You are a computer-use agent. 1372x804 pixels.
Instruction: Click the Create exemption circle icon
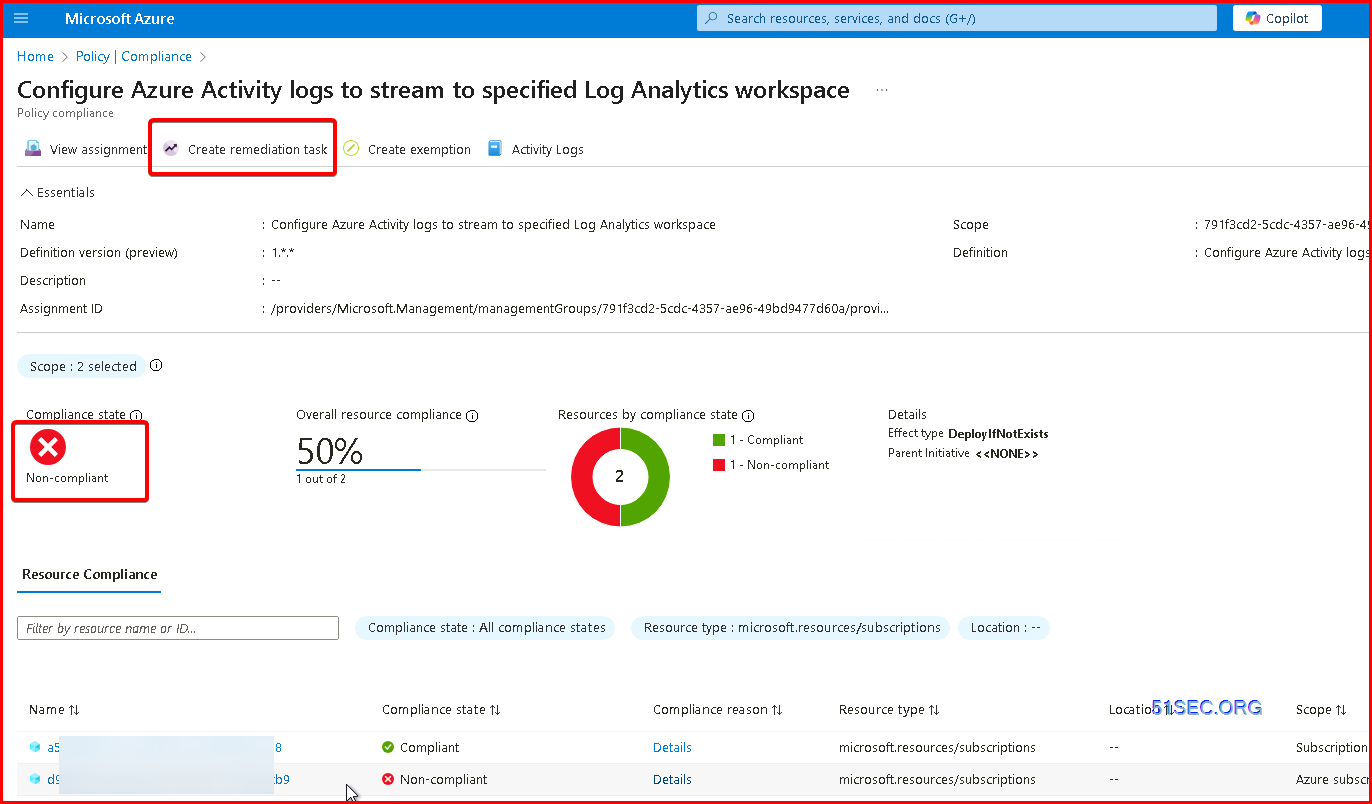[x=351, y=149]
